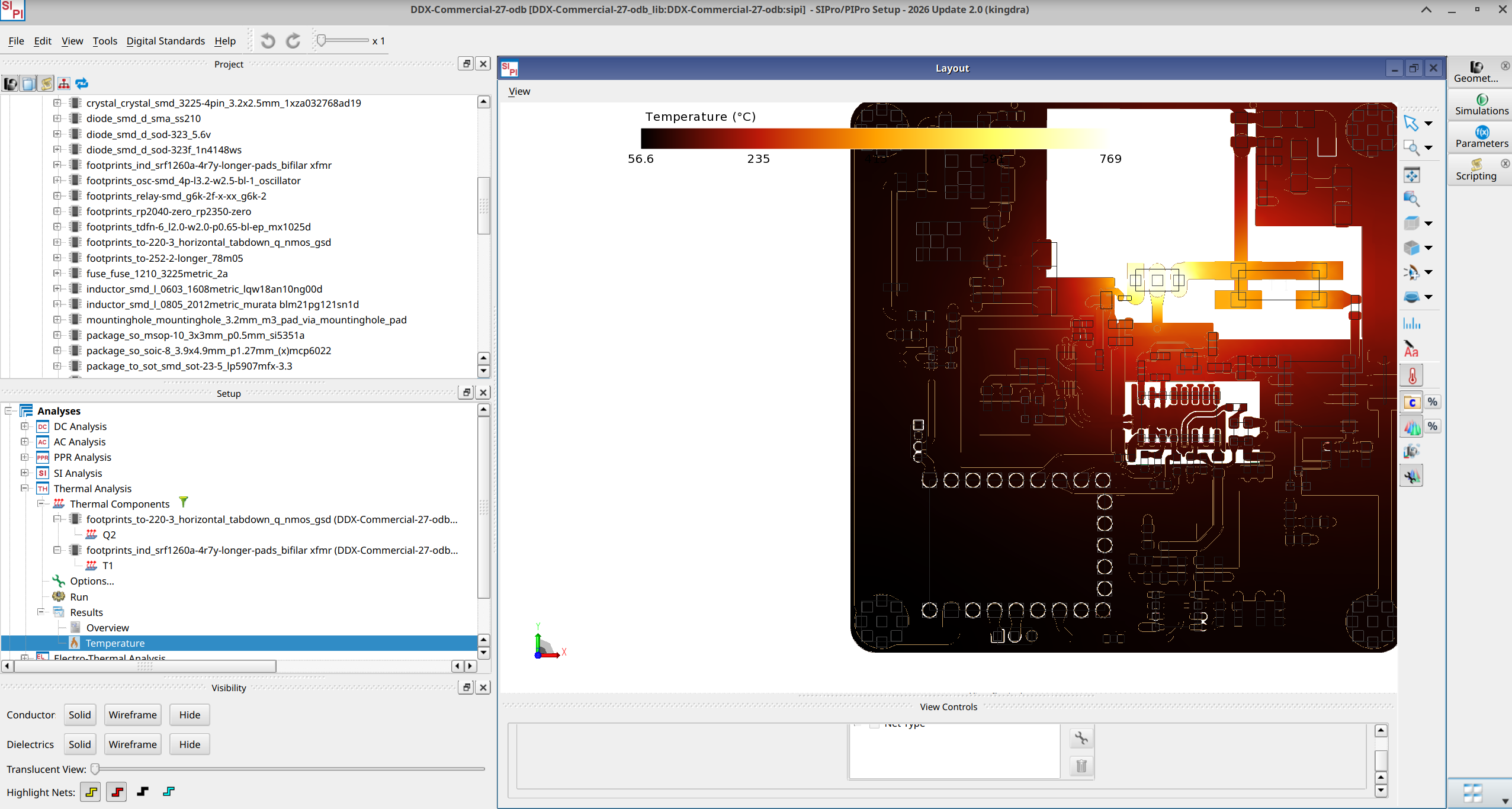Click the project refresh/sync icon in Project panel
The height and width of the screenshot is (809, 1512).
(x=82, y=84)
